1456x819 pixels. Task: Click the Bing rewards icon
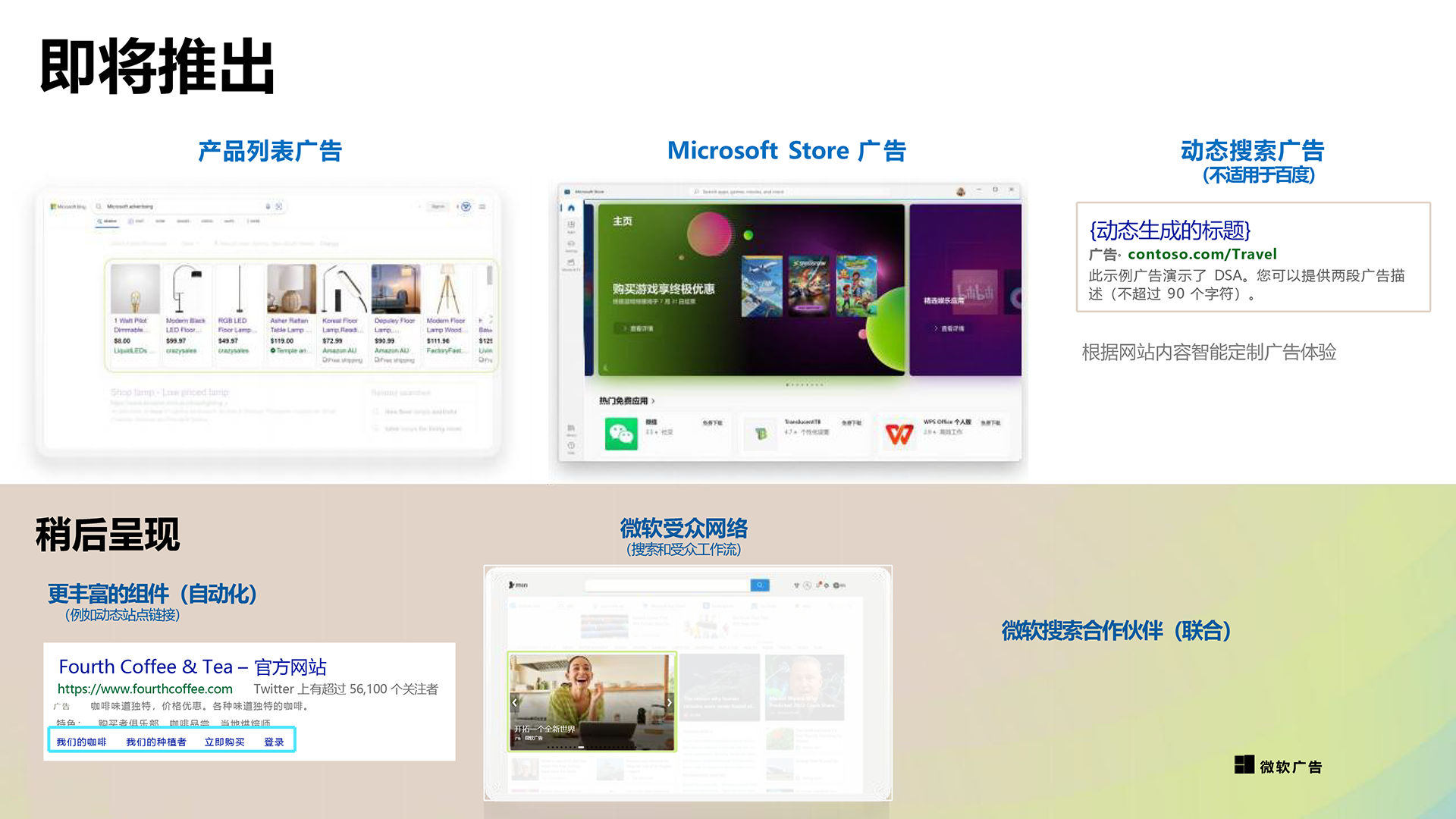466,206
